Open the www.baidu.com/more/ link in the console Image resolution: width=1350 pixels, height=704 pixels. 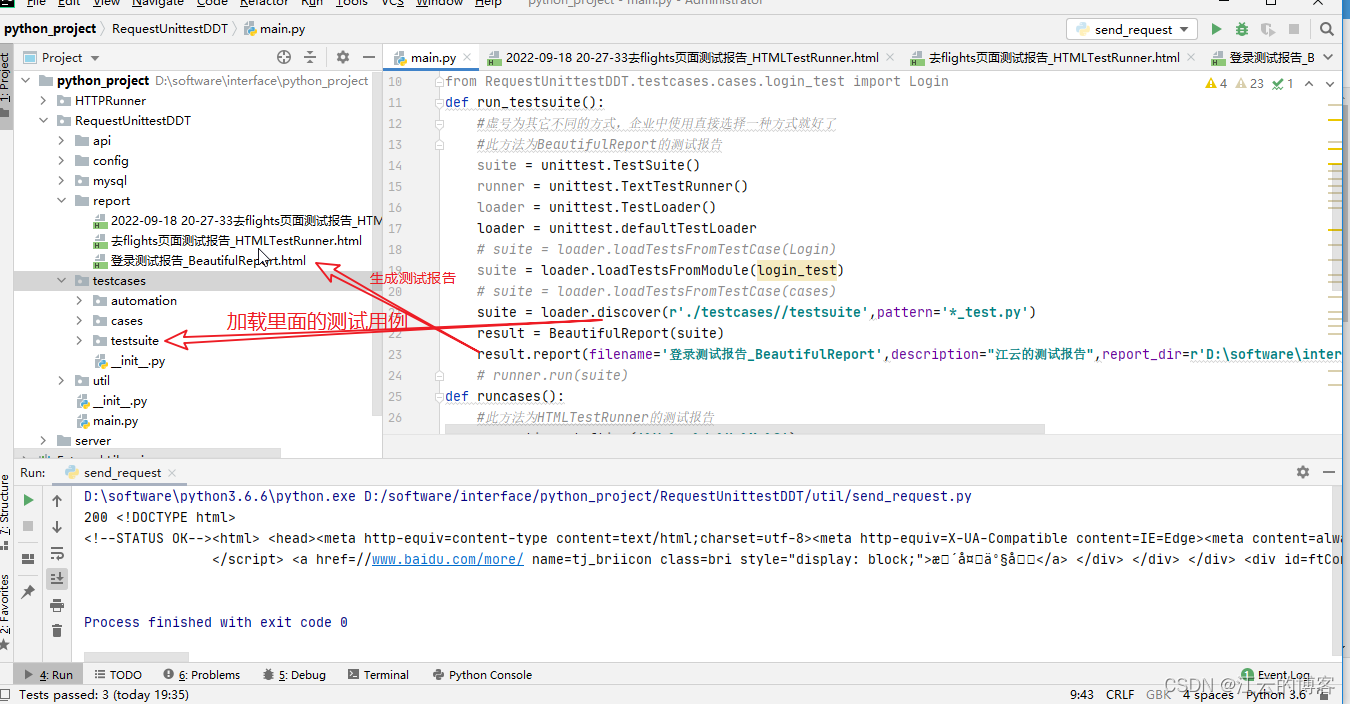447,559
